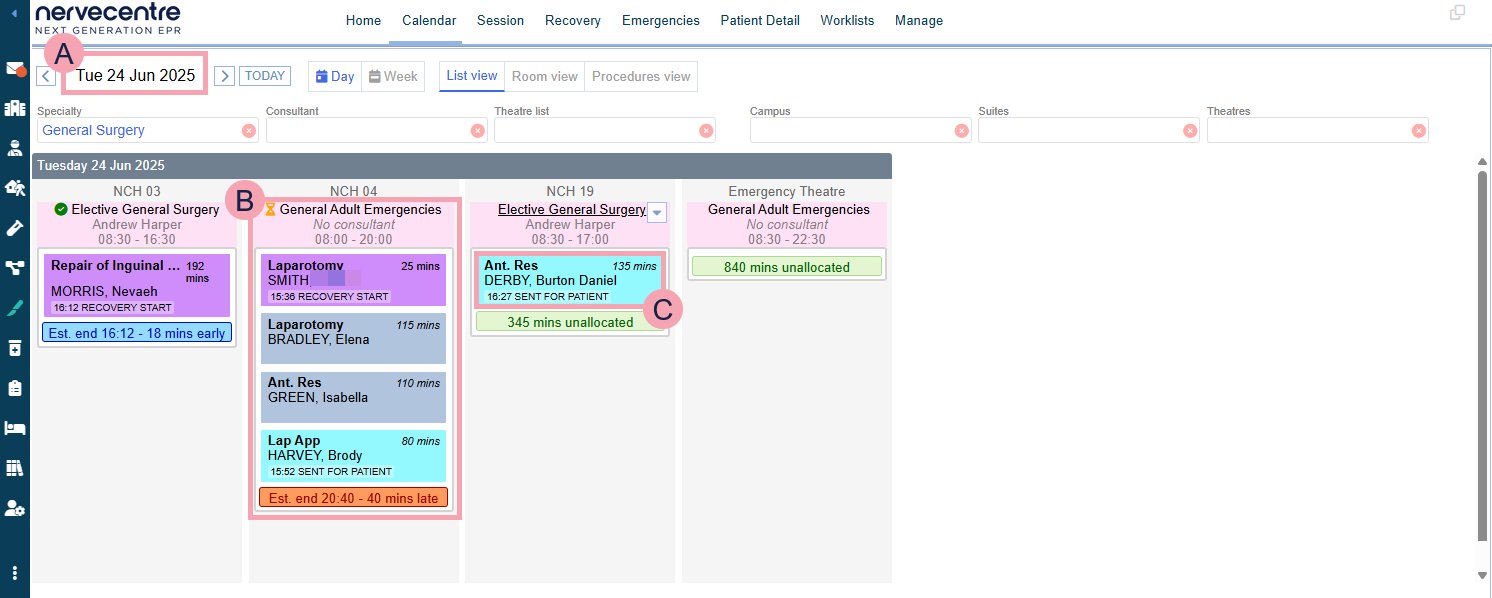Go to next day with right arrow
The image size is (1492, 598).
point(225,76)
